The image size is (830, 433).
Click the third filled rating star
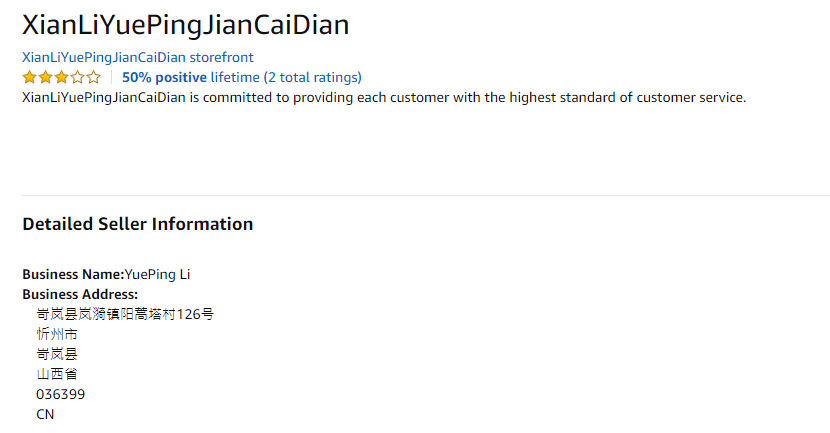[x=61, y=77]
